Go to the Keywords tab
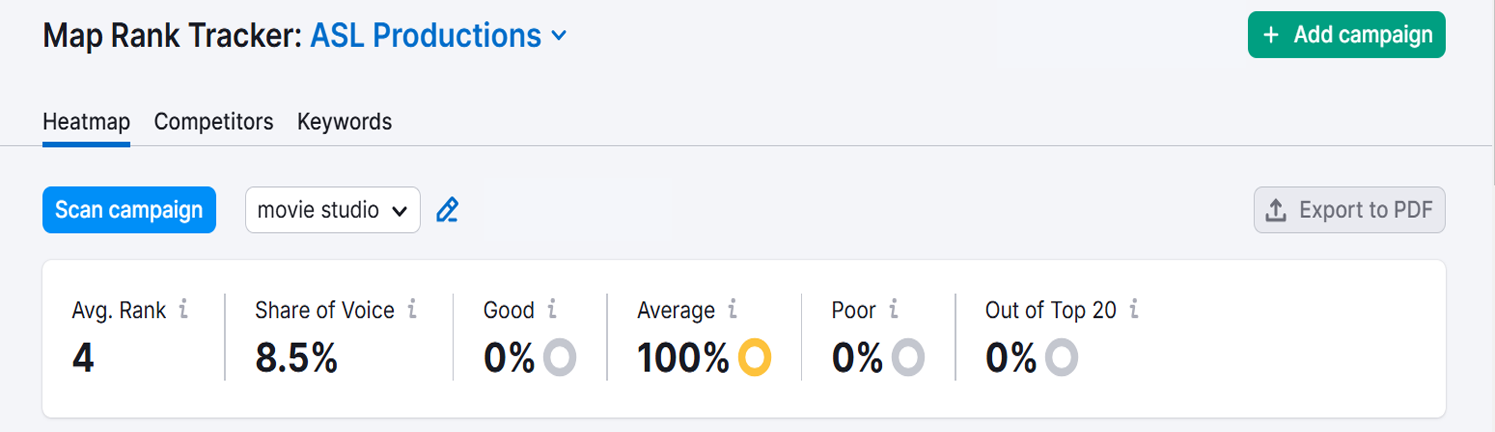 [344, 122]
